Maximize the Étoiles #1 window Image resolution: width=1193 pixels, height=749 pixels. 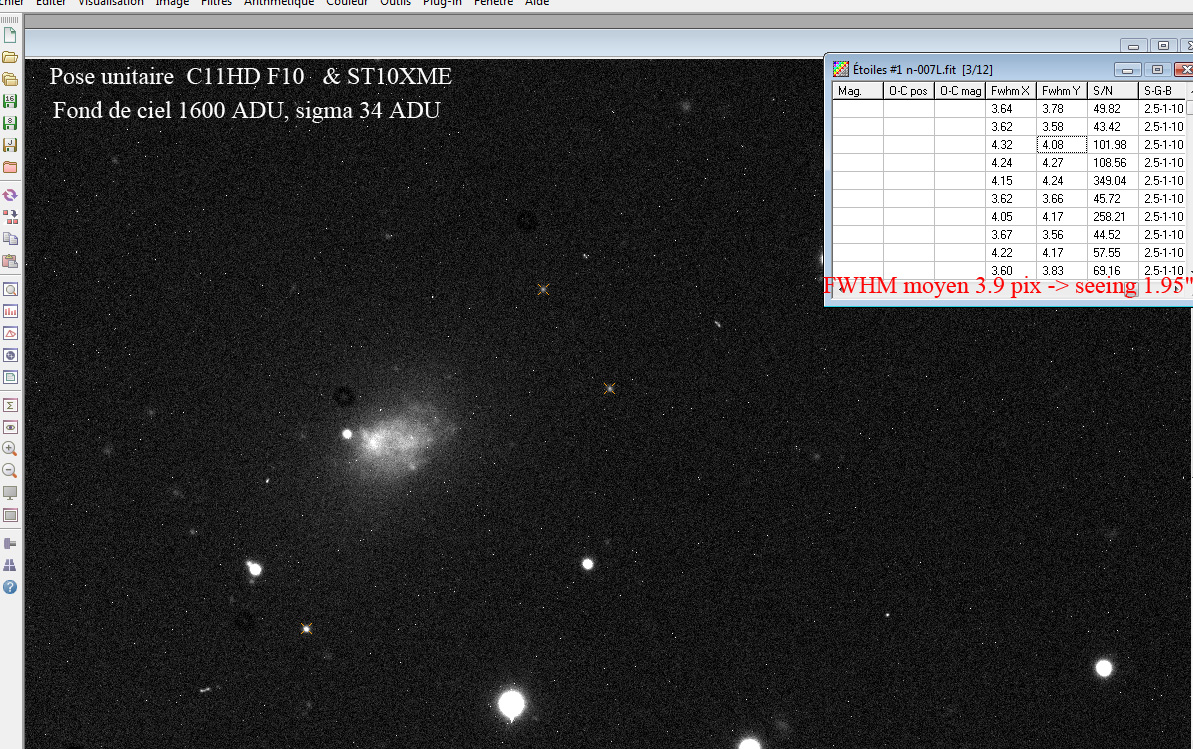pyautogui.click(x=1157, y=69)
